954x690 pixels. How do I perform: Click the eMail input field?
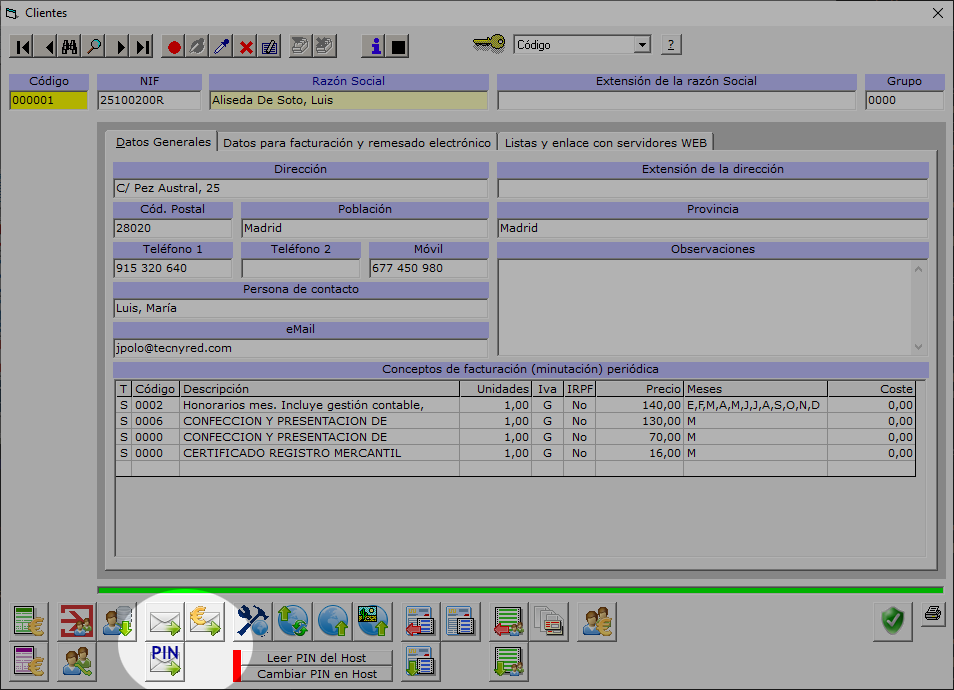(x=300, y=348)
